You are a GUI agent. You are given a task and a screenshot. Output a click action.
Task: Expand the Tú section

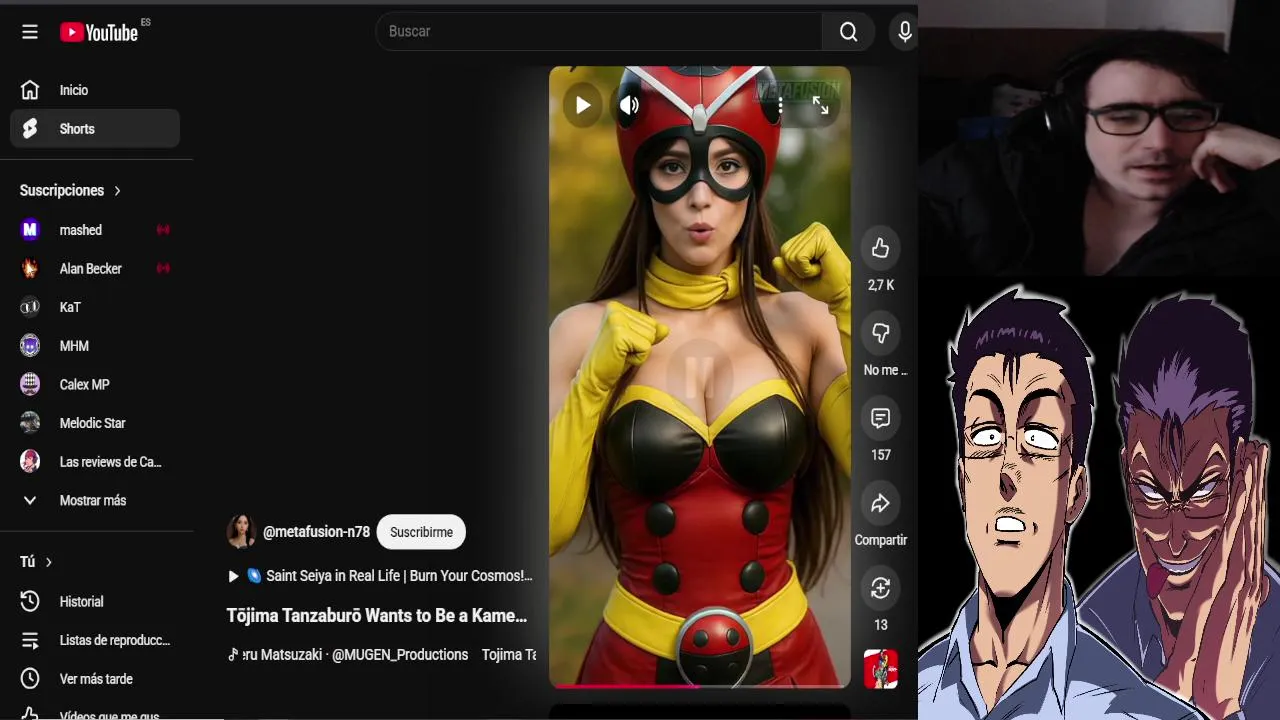(x=37, y=562)
